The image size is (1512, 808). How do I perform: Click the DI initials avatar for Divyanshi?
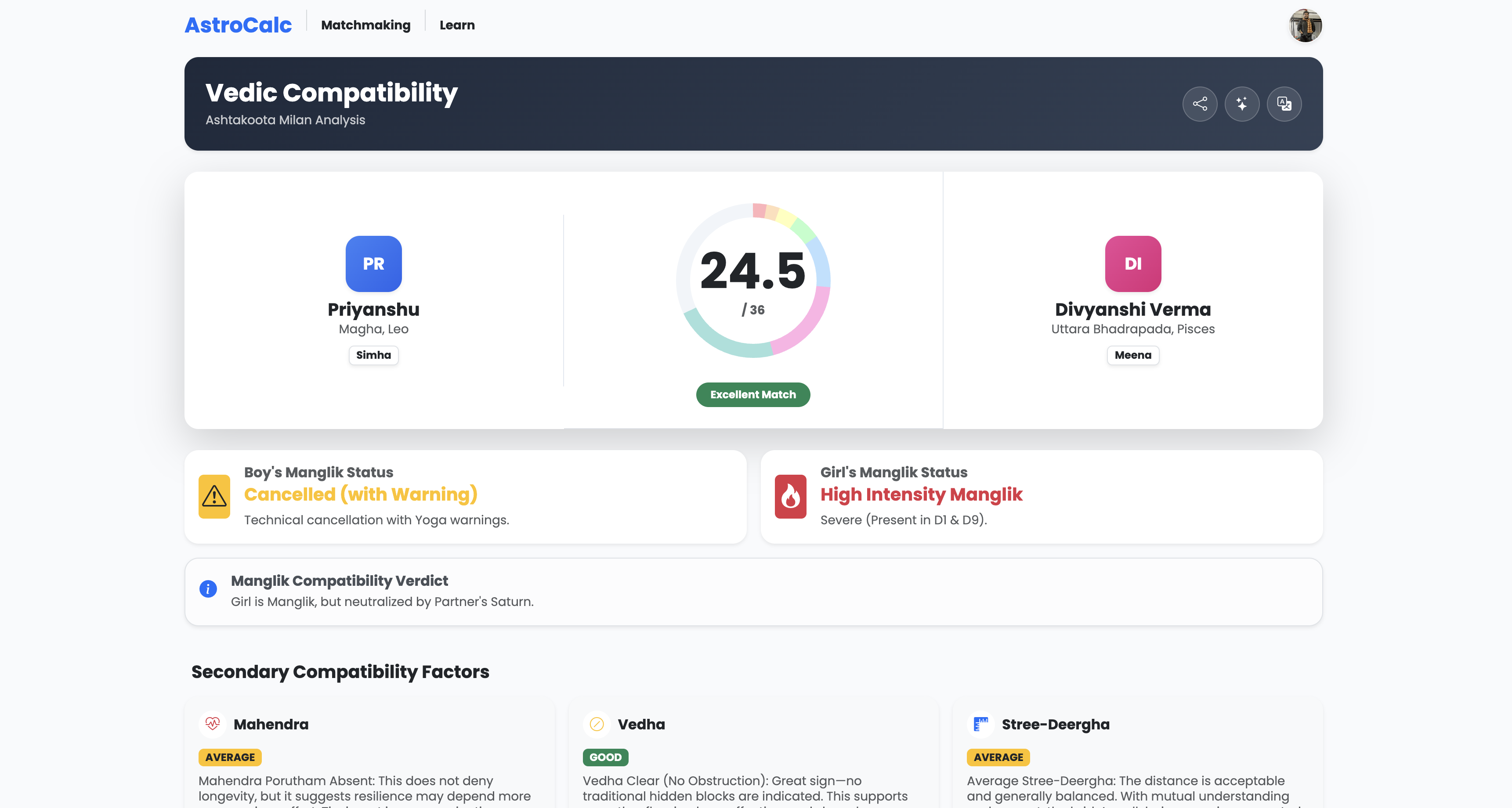point(1132,263)
